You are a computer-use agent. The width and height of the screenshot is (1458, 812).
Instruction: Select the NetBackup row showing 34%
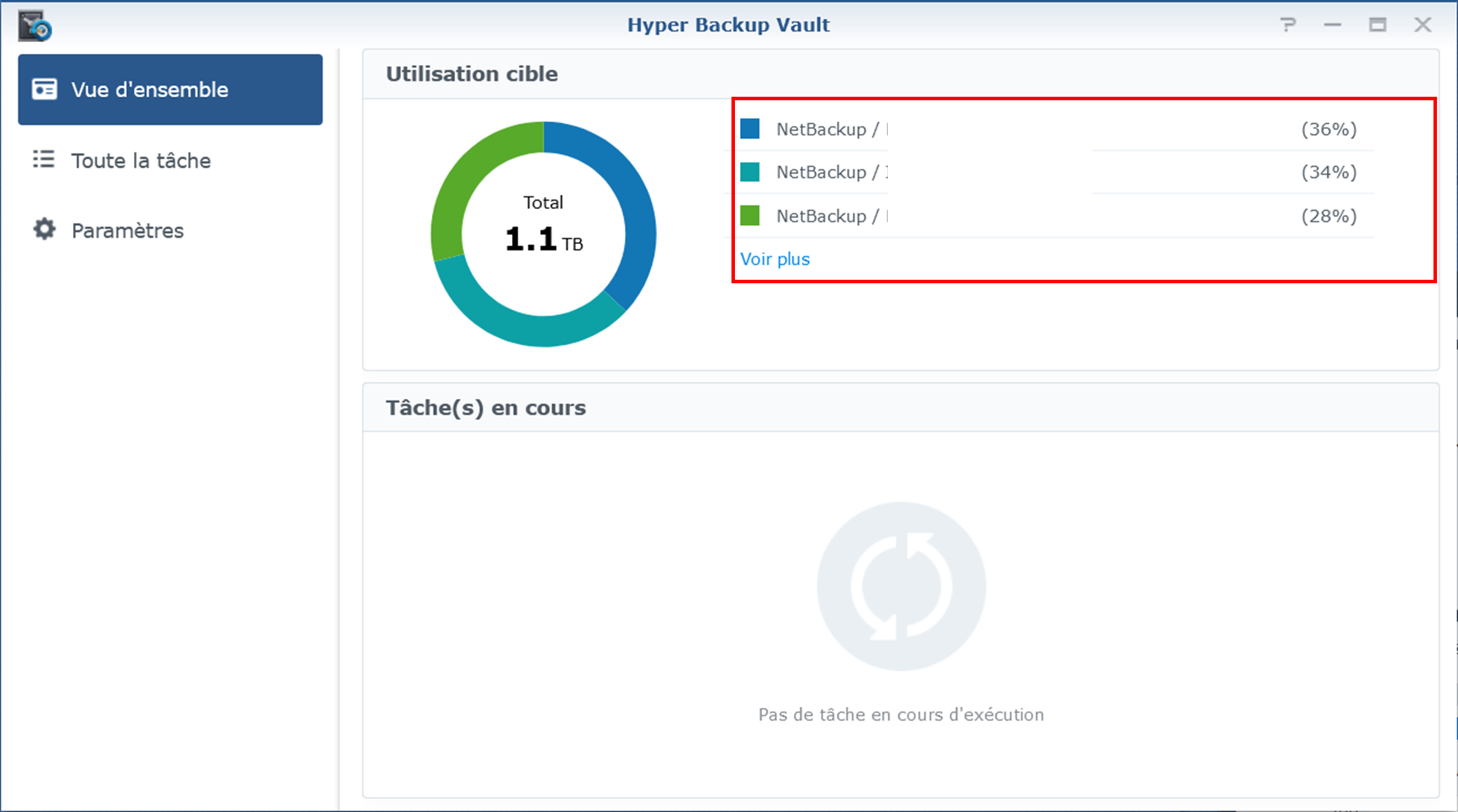1048,172
